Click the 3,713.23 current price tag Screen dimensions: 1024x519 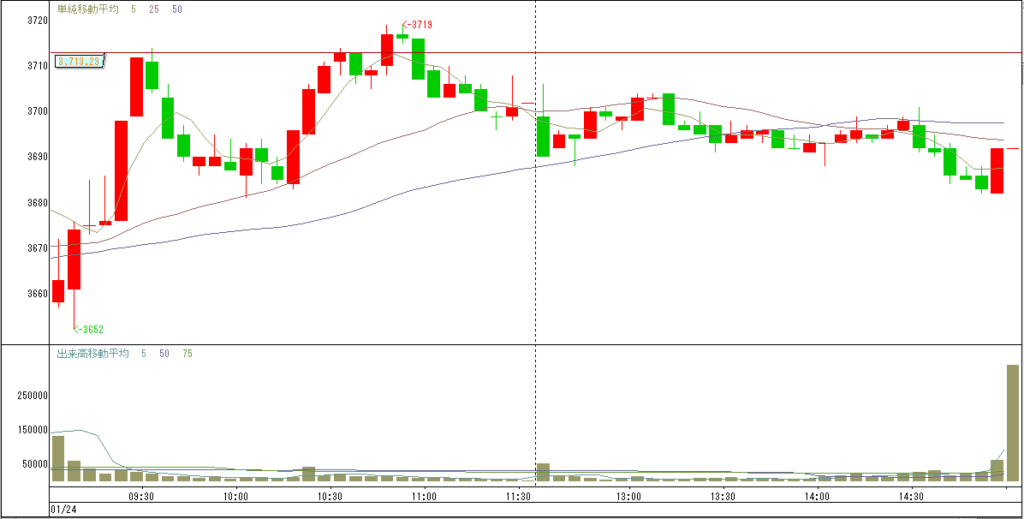(80, 61)
